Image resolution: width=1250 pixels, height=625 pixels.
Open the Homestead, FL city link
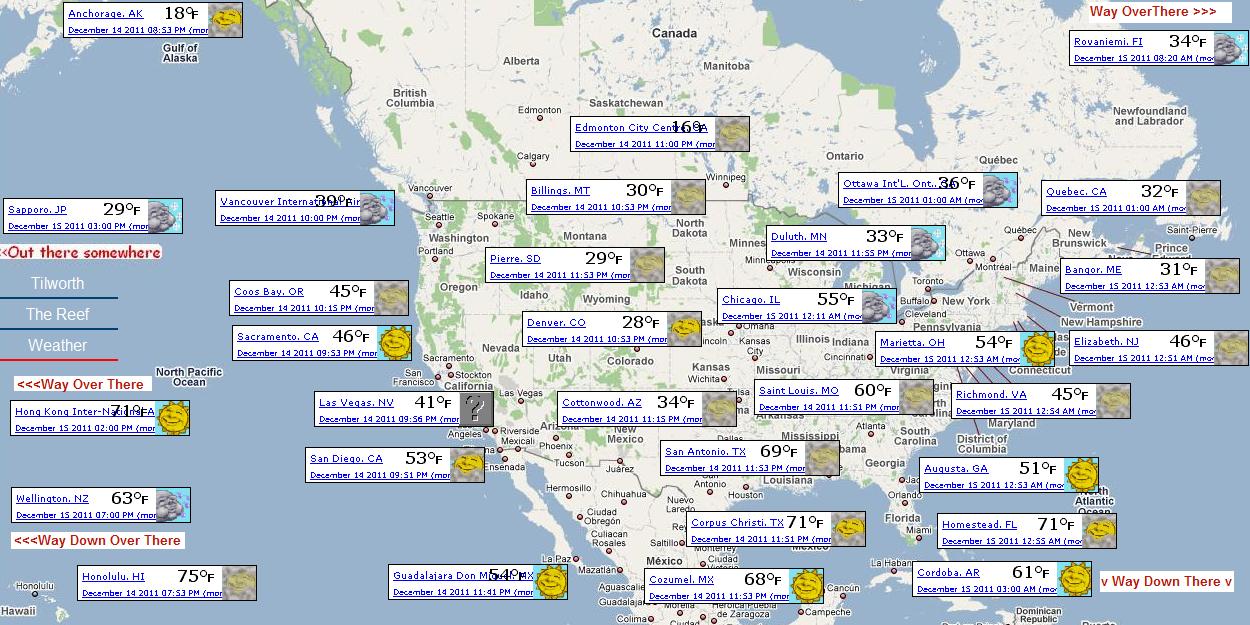(x=980, y=525)
